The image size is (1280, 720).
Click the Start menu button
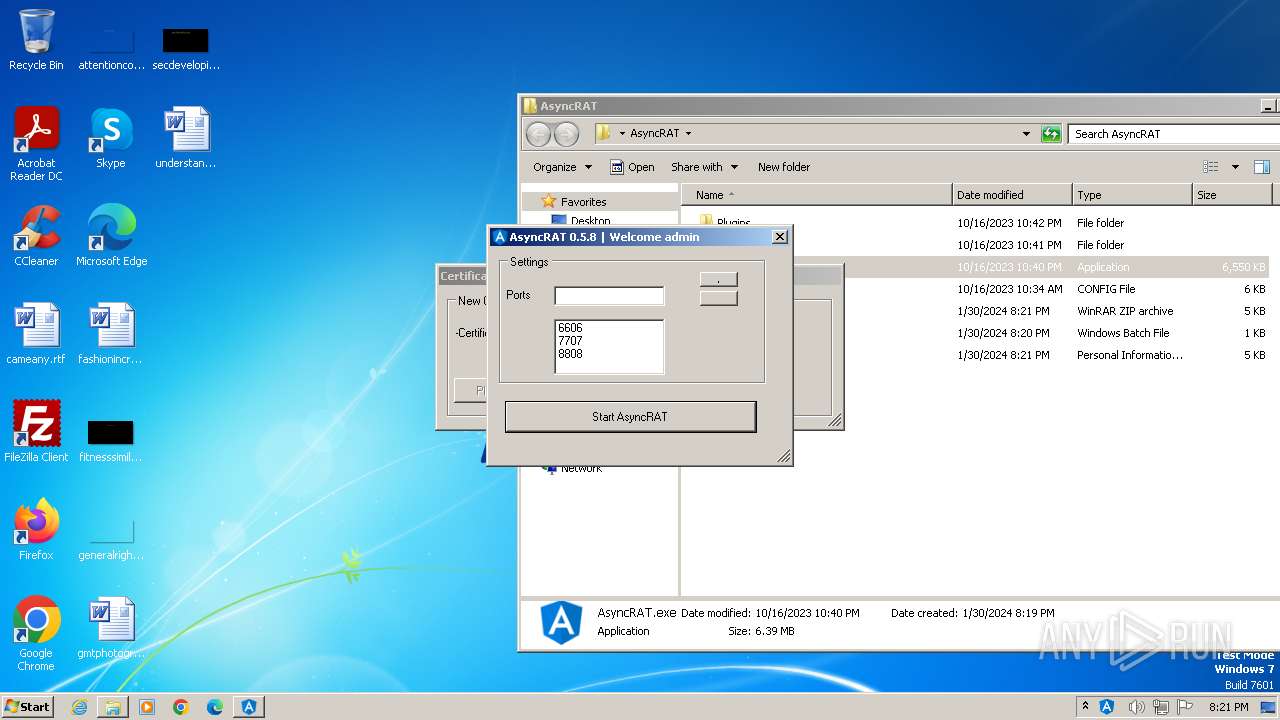(x=27, y=707)
